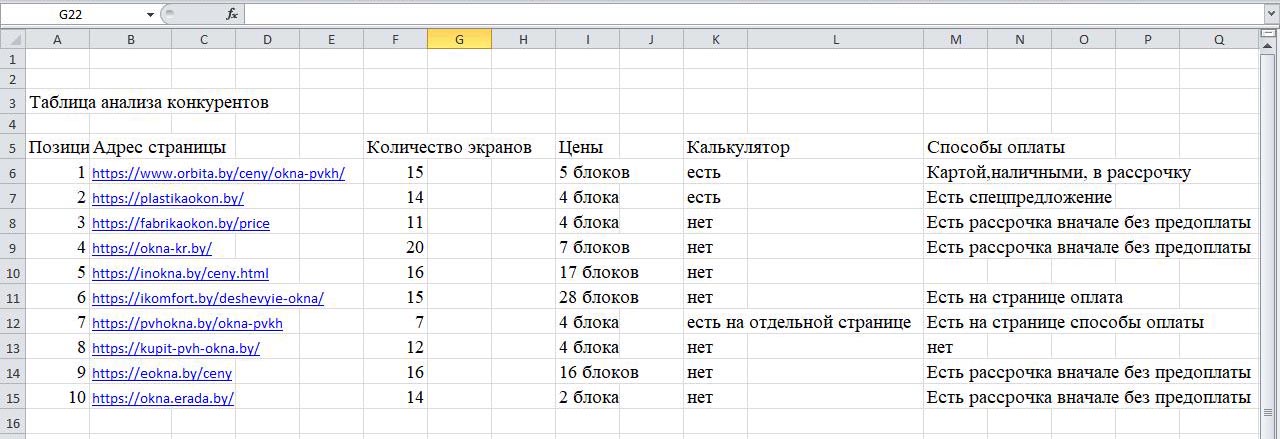1280x439 pixels.
Task: Select the 'Картой,наличными, в рассрочку' cell
Action: (1058, 173)
